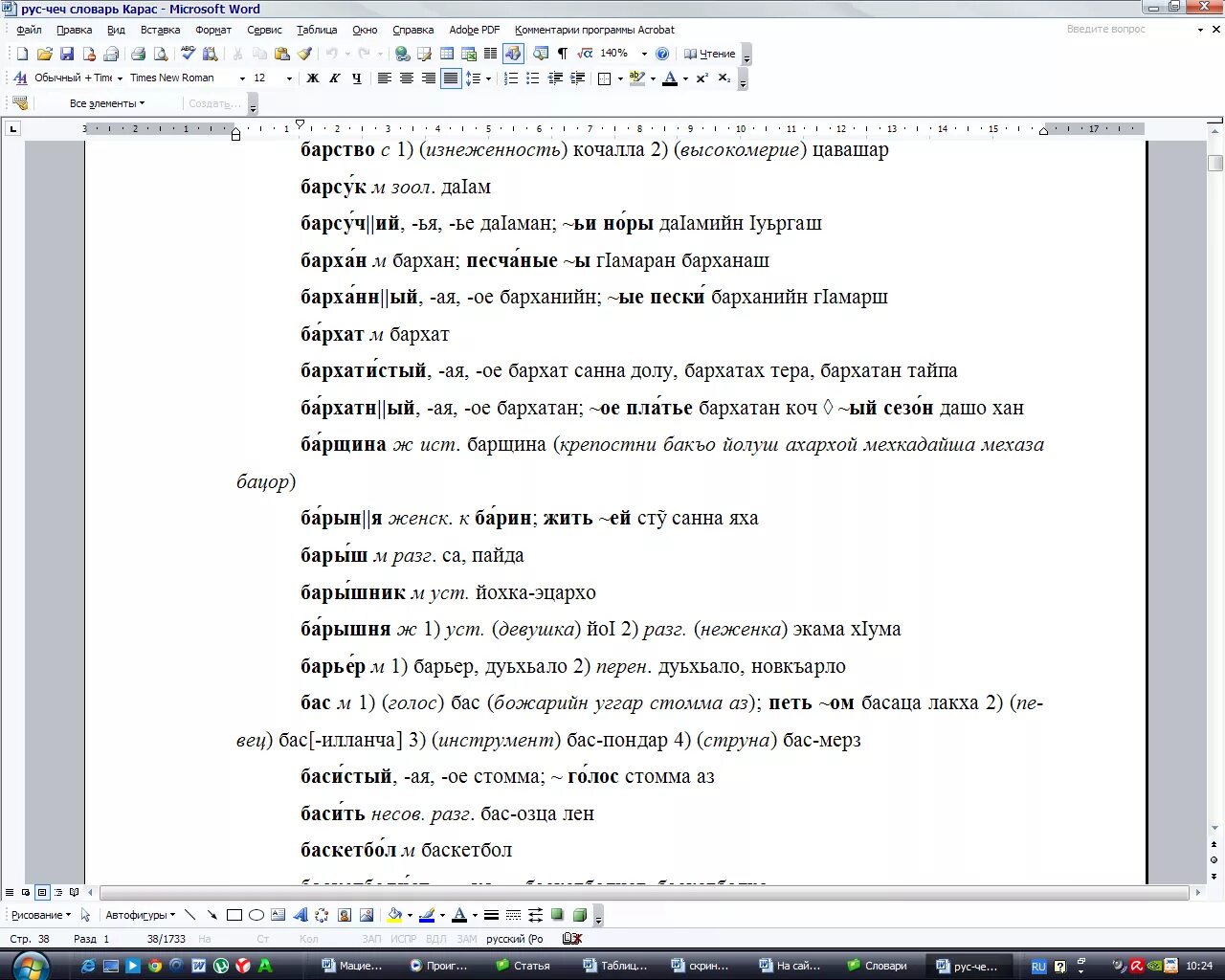
Task: Open the Columns layout icon
Action: pos(491,54)
